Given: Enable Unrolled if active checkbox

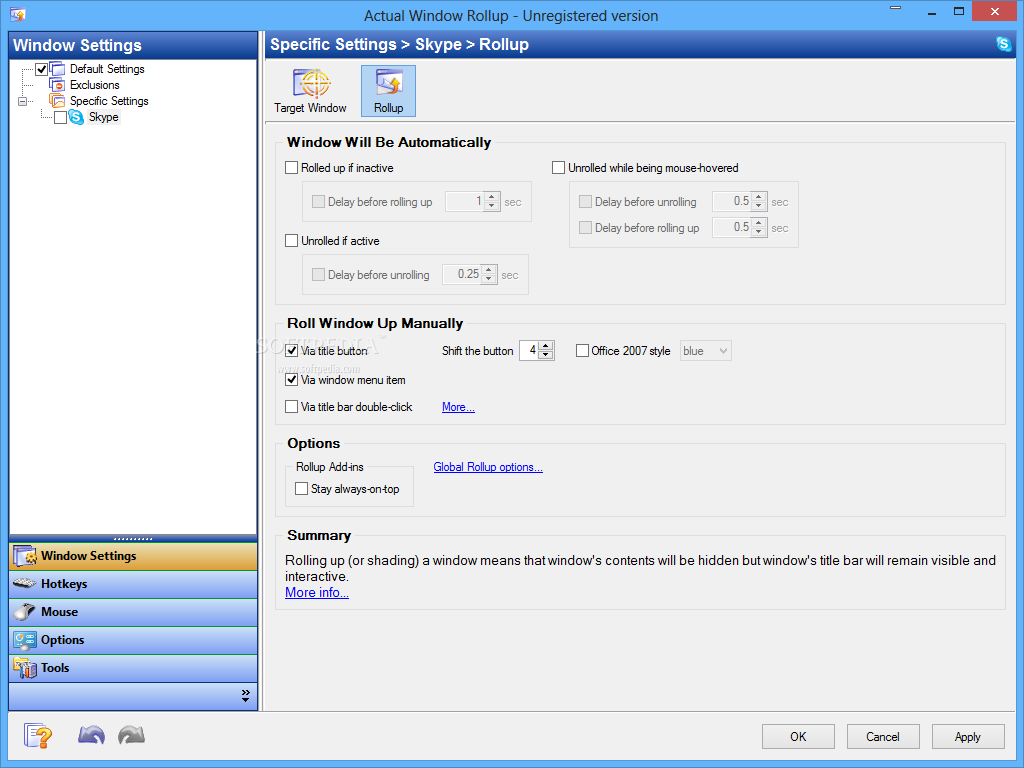Looking at the screenshot, I should tap(292, 241).
